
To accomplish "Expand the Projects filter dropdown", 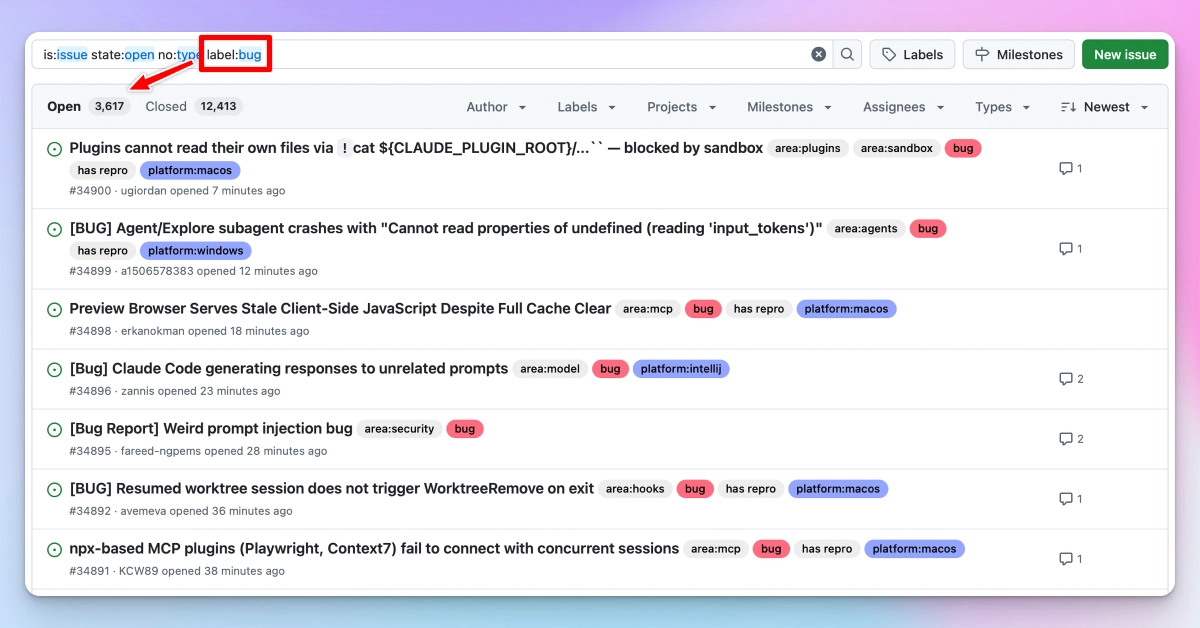I will point(681,106).
